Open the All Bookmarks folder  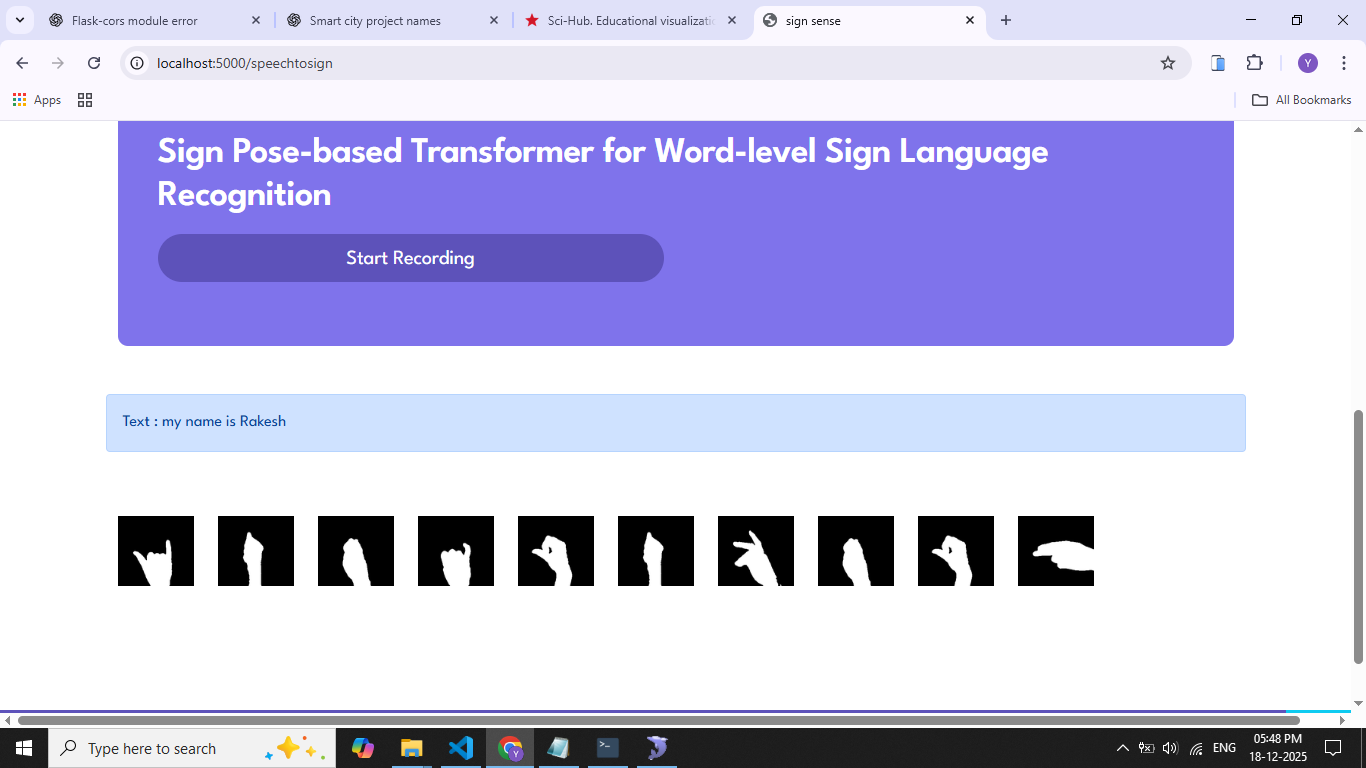tap(1301, 100)
